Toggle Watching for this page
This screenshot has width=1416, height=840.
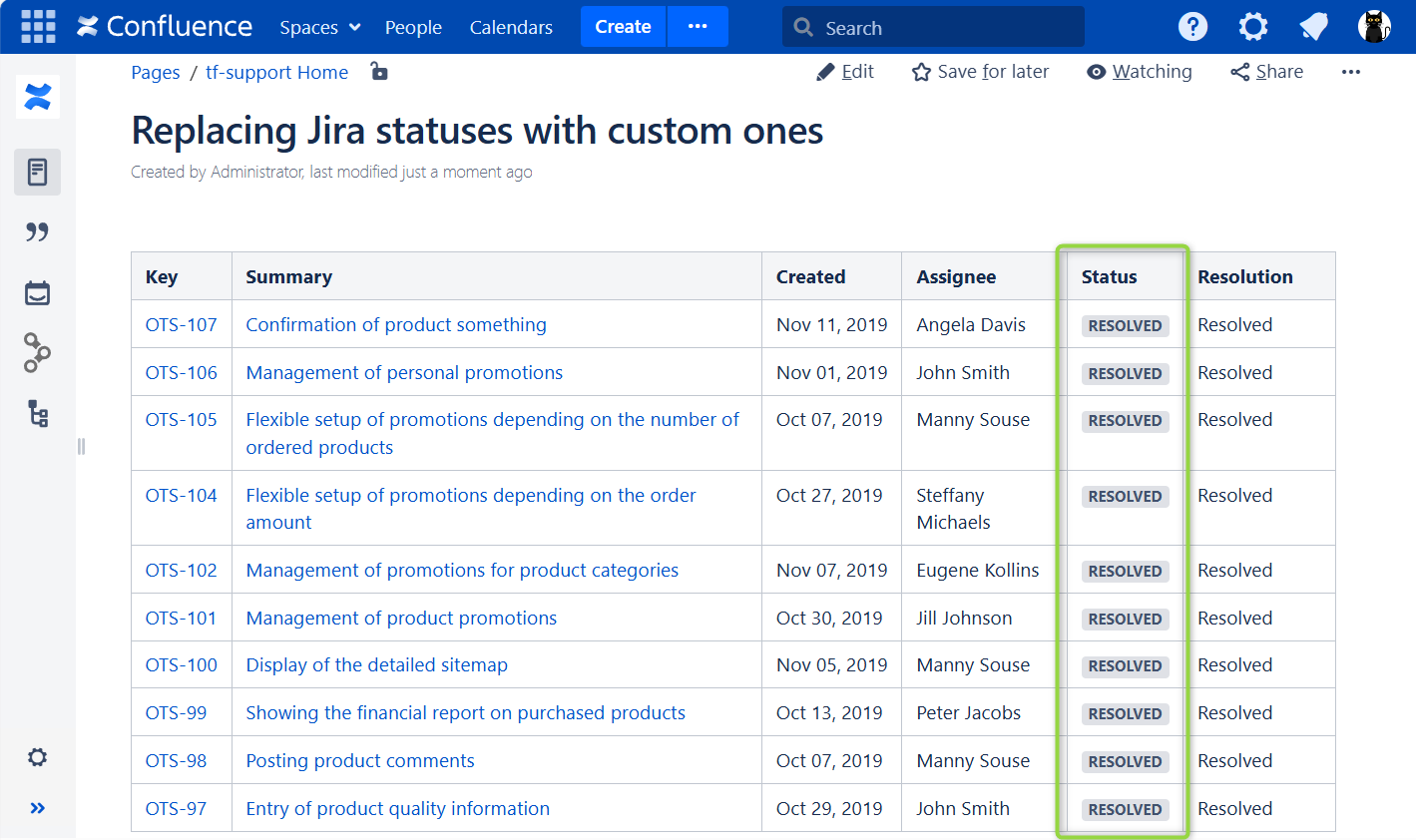pos(1140,72)
